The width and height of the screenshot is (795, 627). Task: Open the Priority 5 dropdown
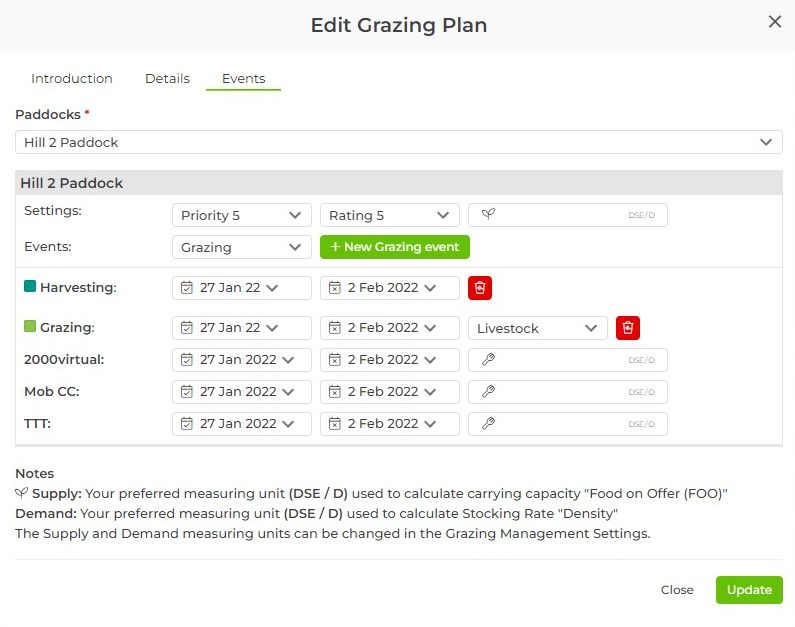[241, 215]
